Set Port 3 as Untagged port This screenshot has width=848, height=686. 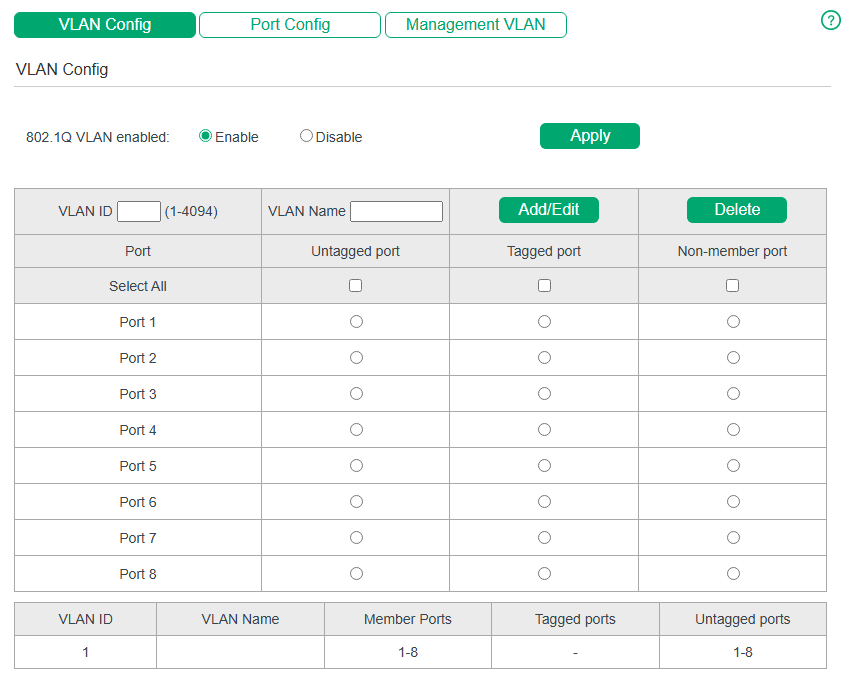pos(356,394)
